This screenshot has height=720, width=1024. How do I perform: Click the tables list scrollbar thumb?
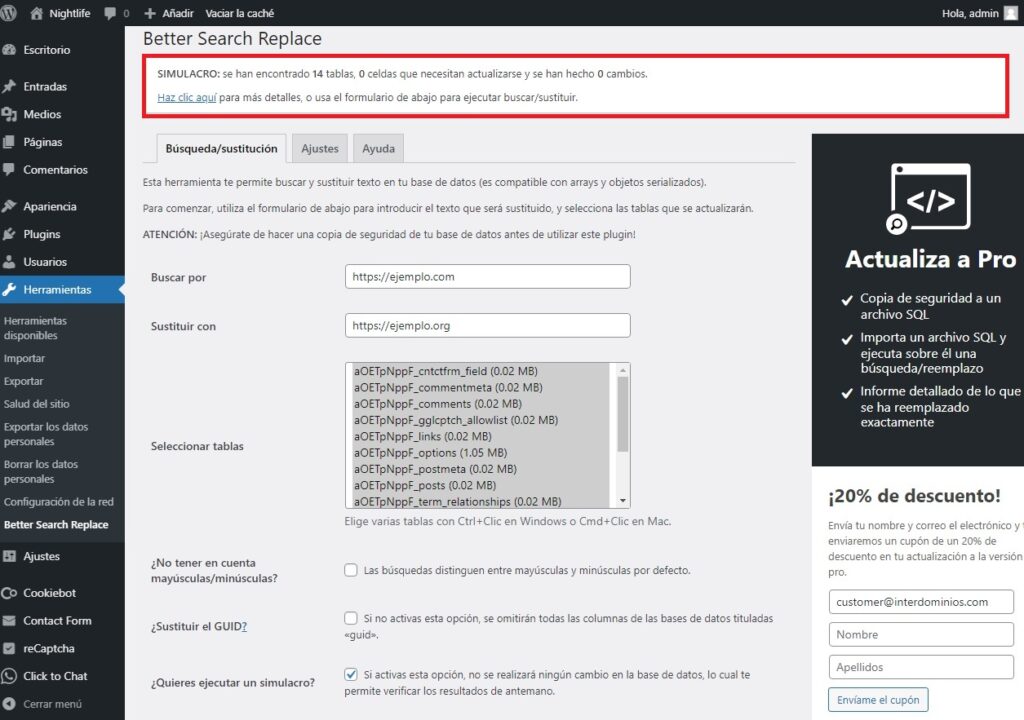point(622,414)
